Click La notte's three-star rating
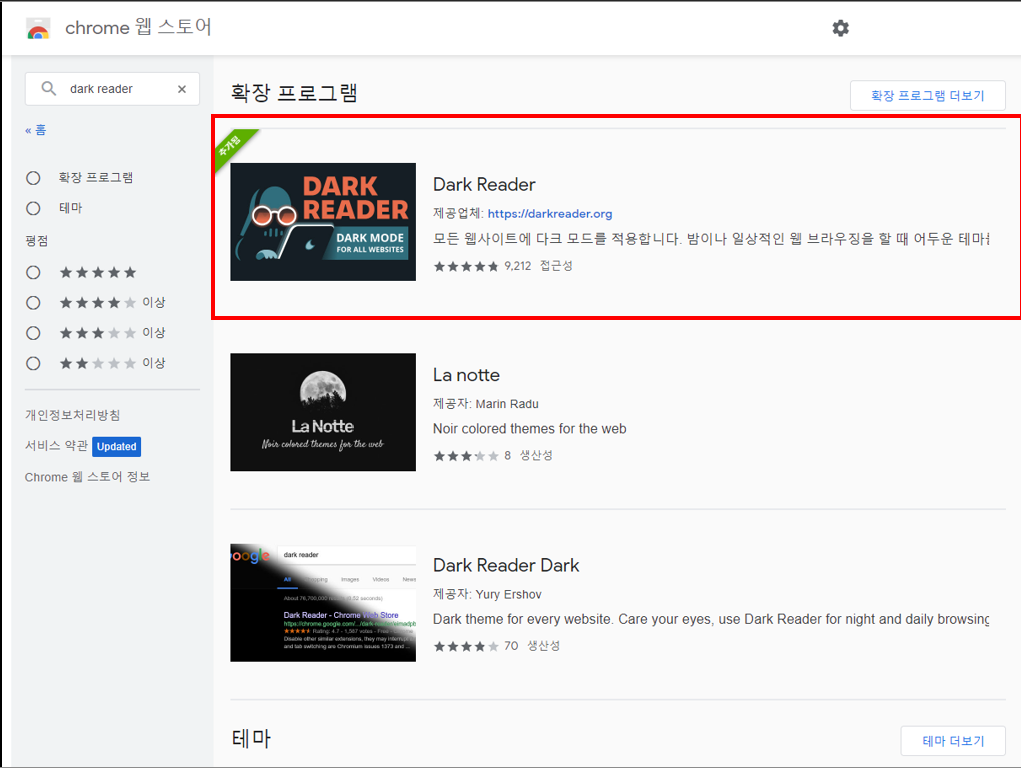The width and height of the screenshot is (1021, 768). (x=466, y=456)
